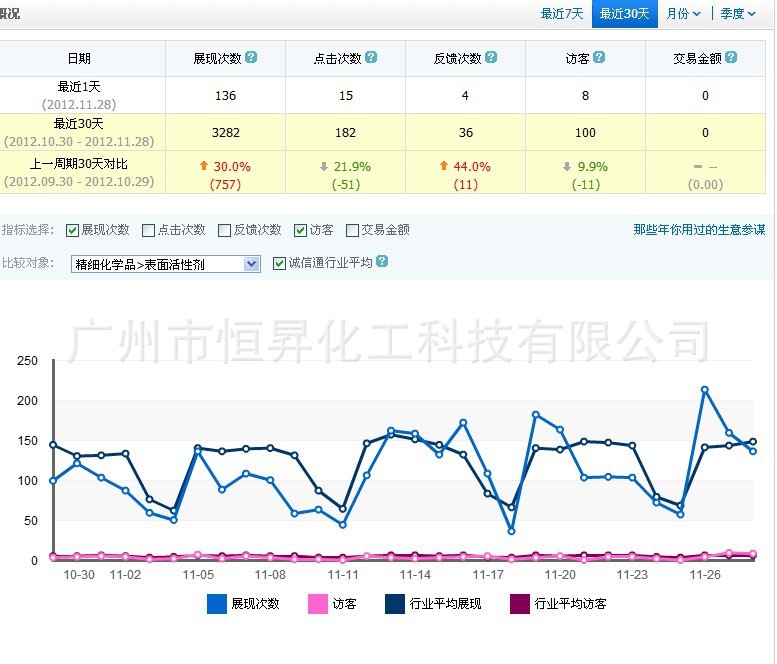Image resolution: width=777 pixels, height=664 pixels.
Task: Click the 36 feedback cell
Action: 465,132
